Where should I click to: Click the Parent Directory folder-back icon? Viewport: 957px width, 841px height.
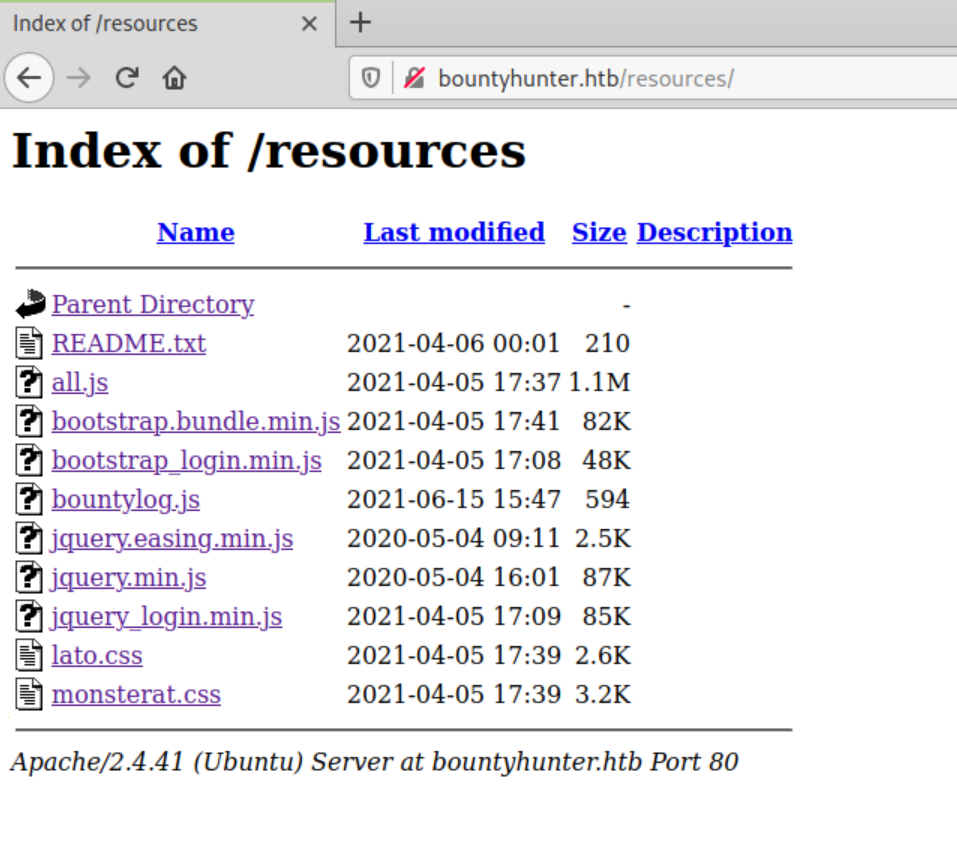30,304
